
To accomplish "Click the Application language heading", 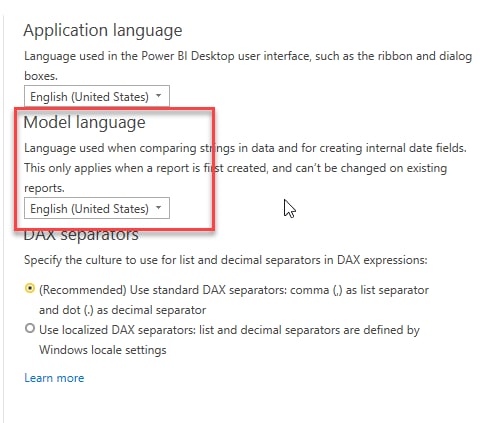I will tap(103, 31).
